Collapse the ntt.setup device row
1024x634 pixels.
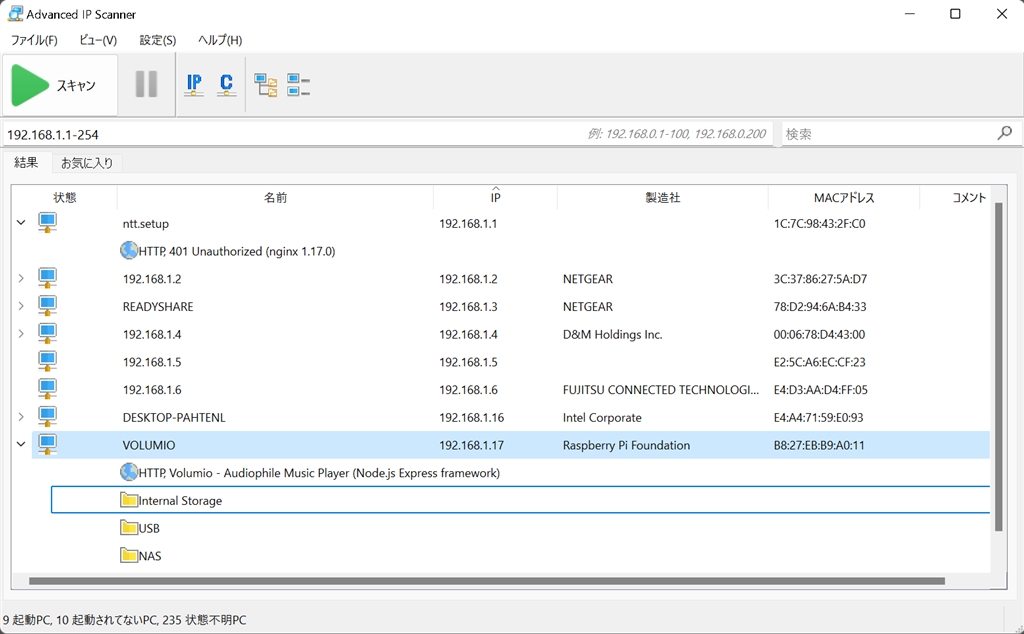[x=21, y=223]
